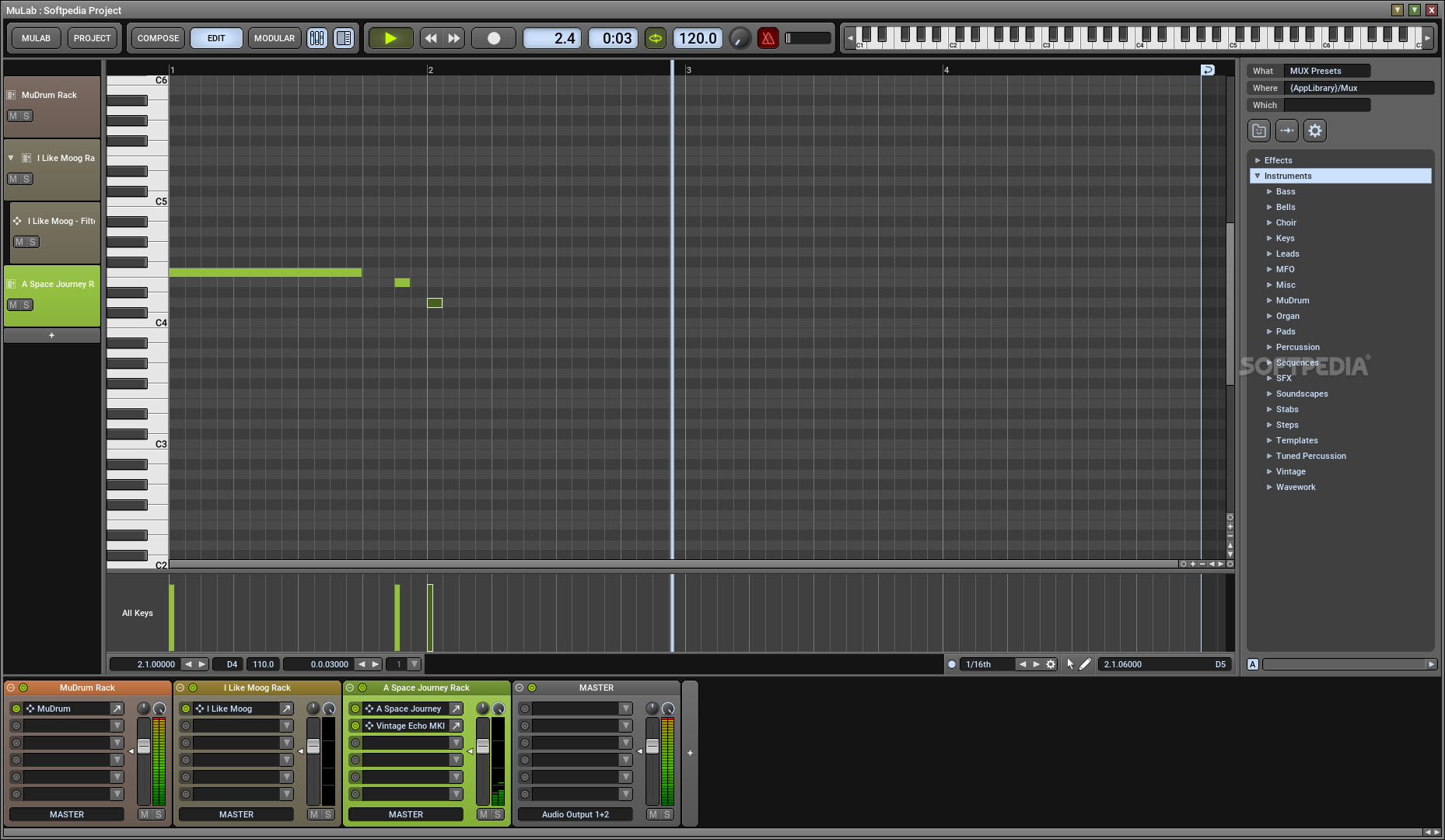Click the Rewind button in the transport

point(430,38)
